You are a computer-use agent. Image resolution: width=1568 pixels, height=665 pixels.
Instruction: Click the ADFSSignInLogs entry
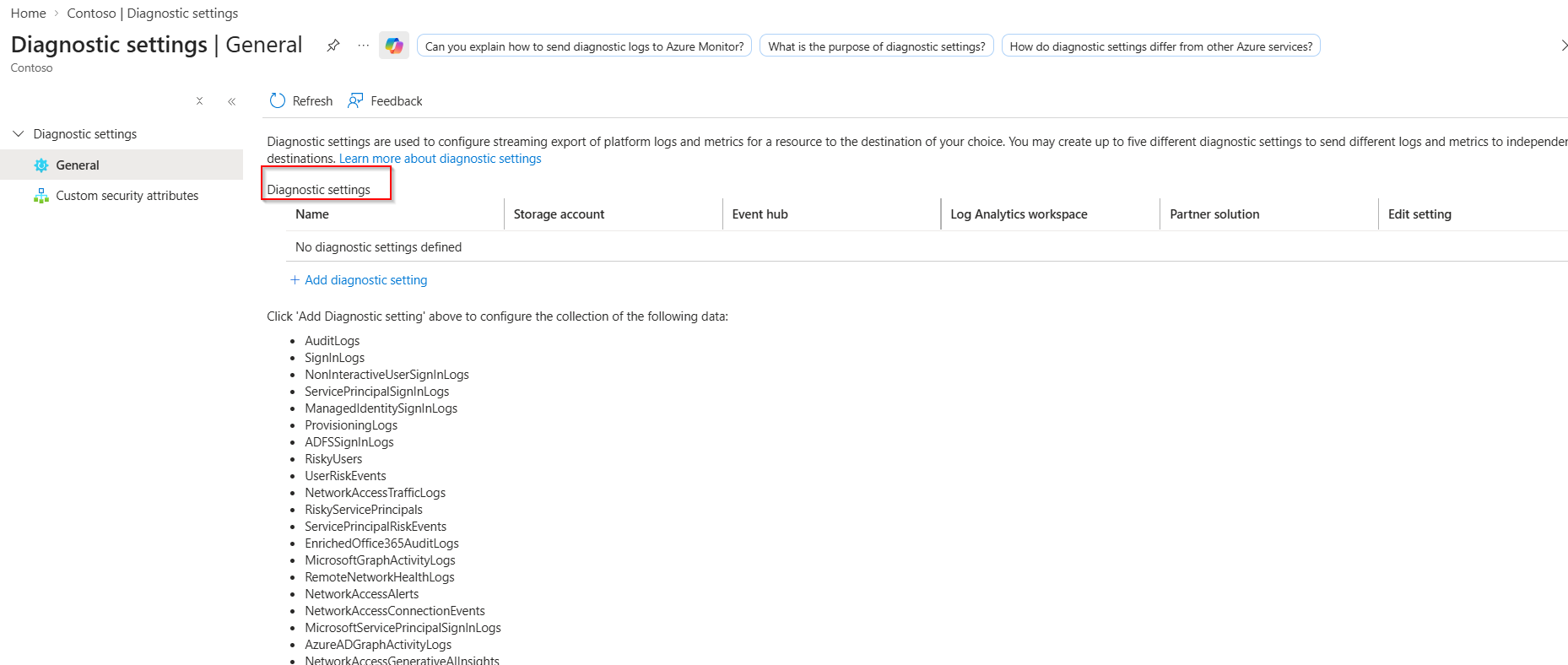click(349, 442)
